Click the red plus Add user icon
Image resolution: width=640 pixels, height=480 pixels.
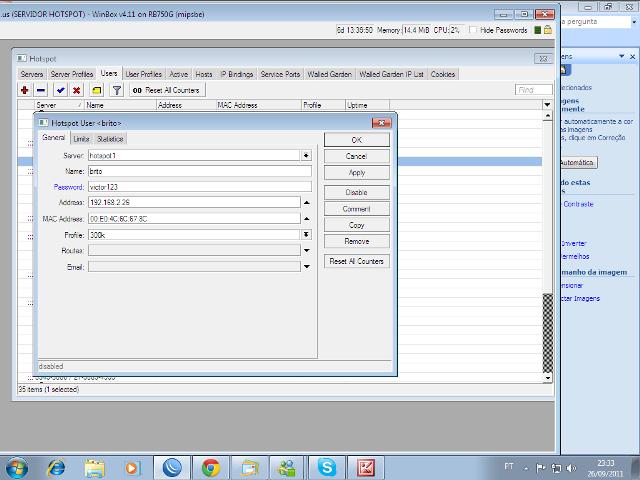[x=24, y=90]
